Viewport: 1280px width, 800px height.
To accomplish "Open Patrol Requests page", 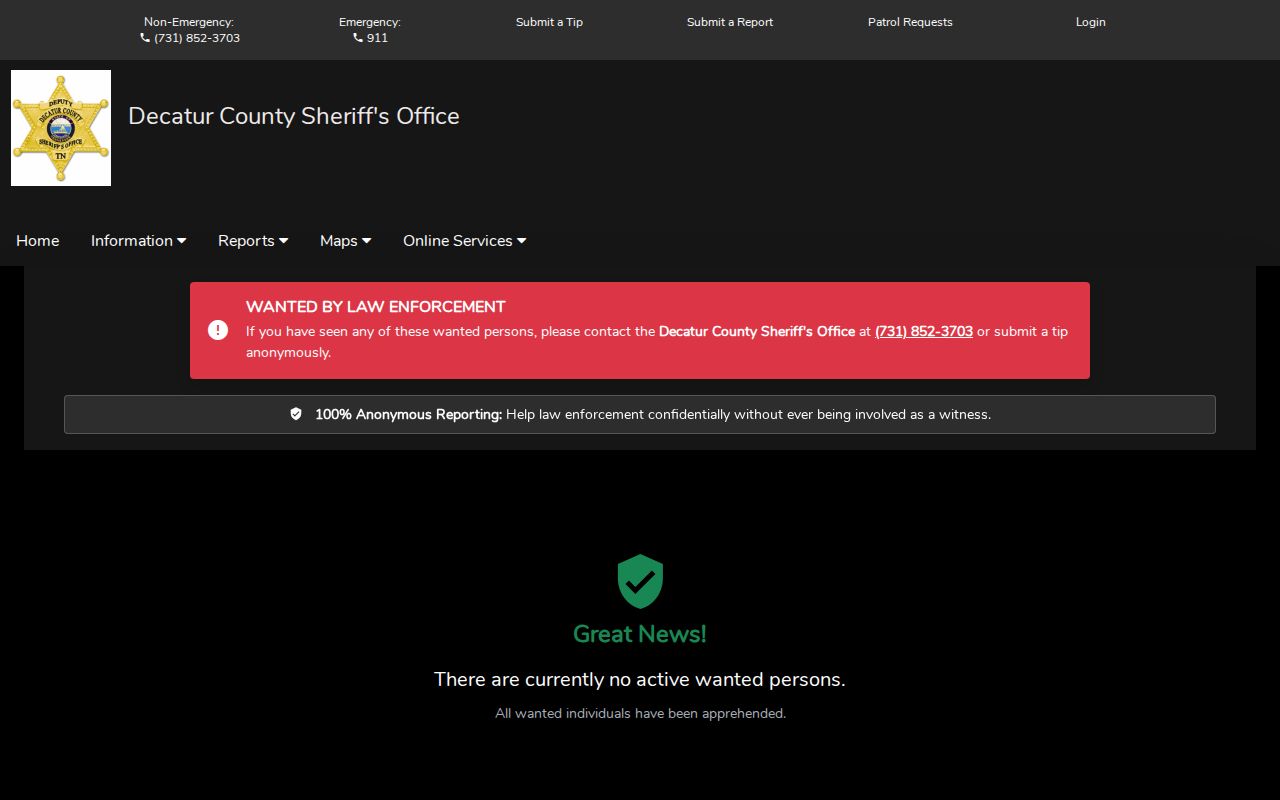I will click(910, 22).
